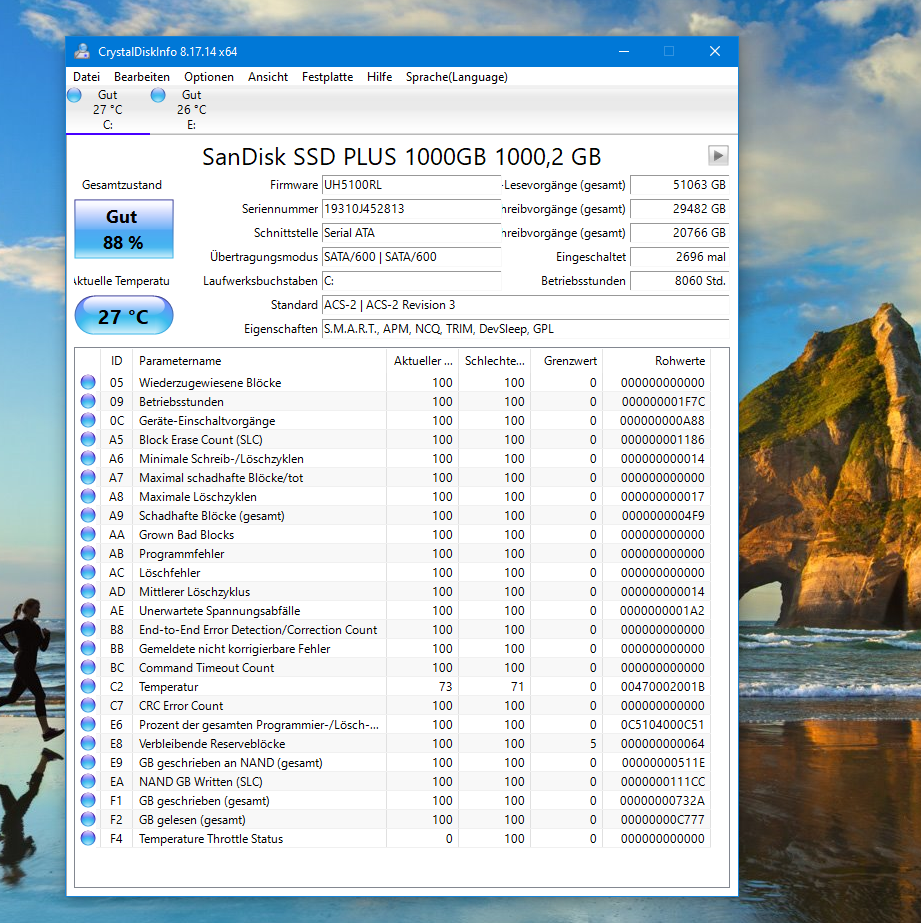Click the Laufwerksbuchstaben field C:
Viewport: 921px width, 923px height.
pyautogui.click(x=411, y=281)
